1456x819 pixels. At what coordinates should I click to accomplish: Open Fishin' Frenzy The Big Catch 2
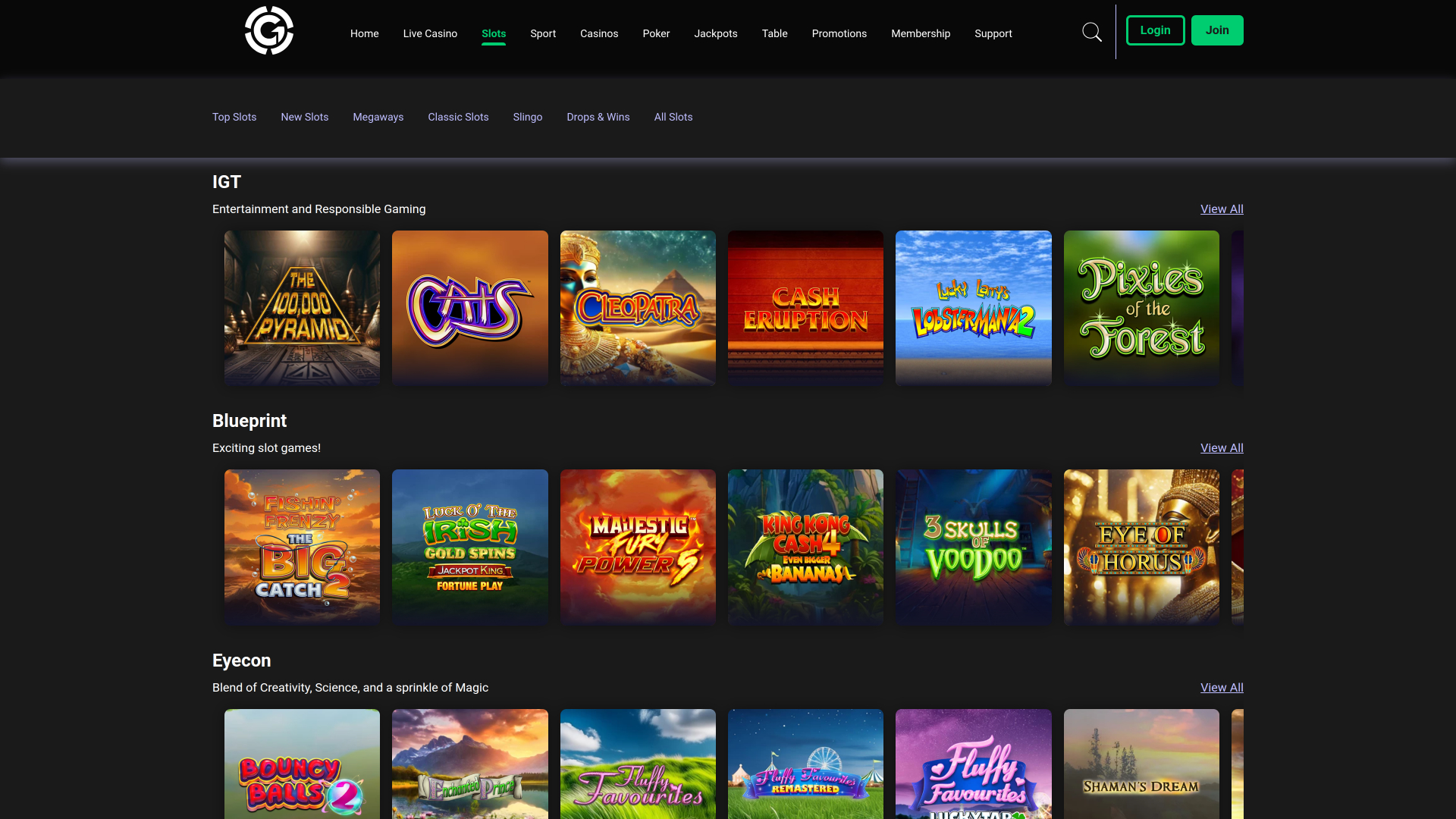302,547
